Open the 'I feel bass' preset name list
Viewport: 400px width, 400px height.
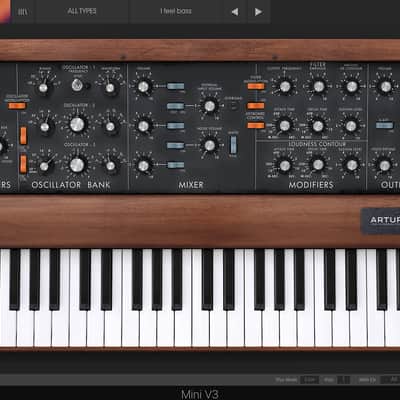tap(176, 11)
